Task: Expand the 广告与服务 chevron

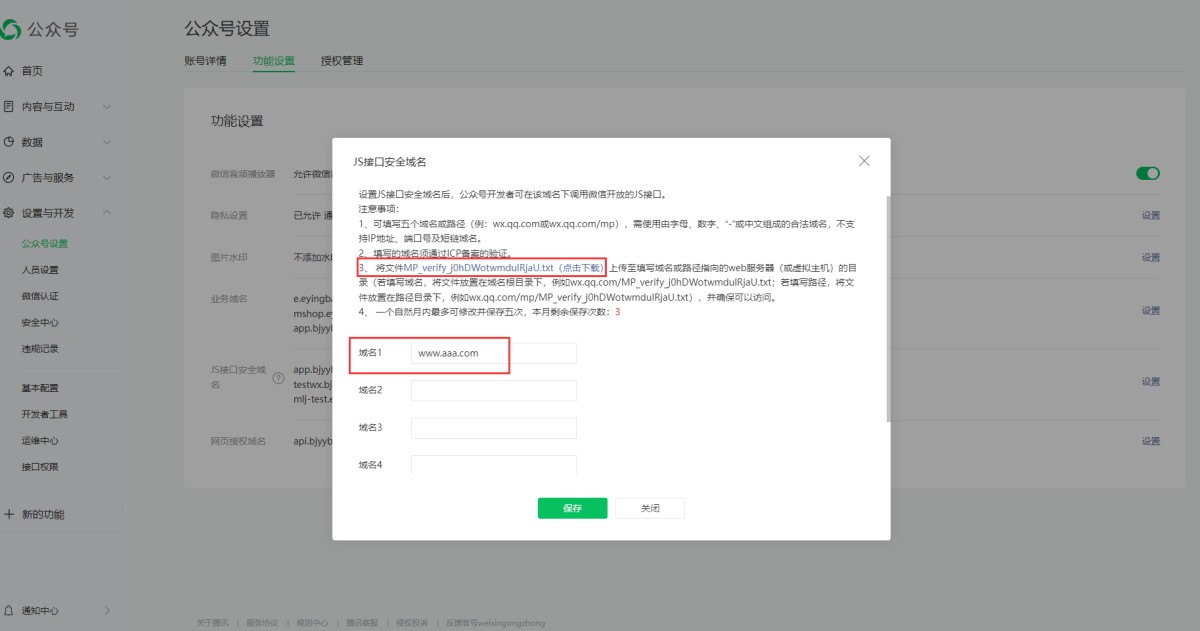Action: (x=107, y=177)
